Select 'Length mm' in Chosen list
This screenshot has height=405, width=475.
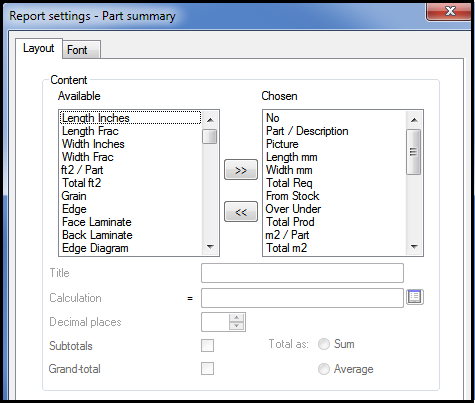tap(335, 157)
